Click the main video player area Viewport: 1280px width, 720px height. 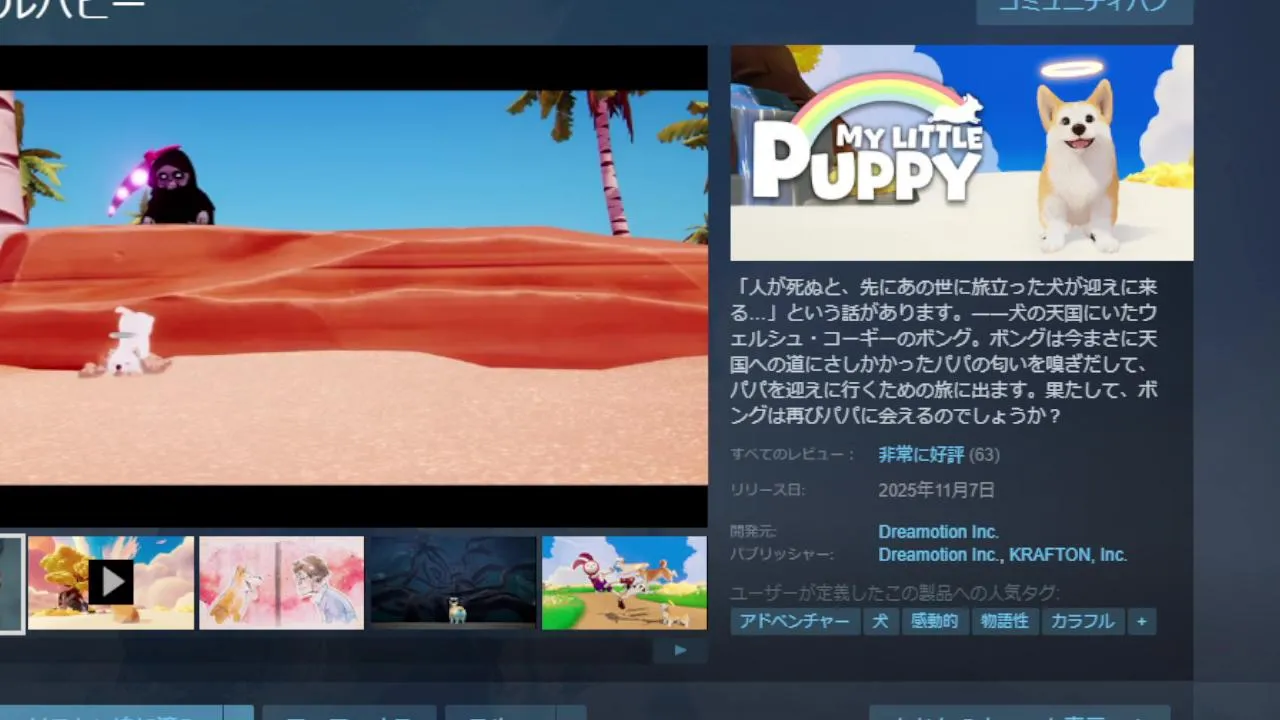pos(353,287)
